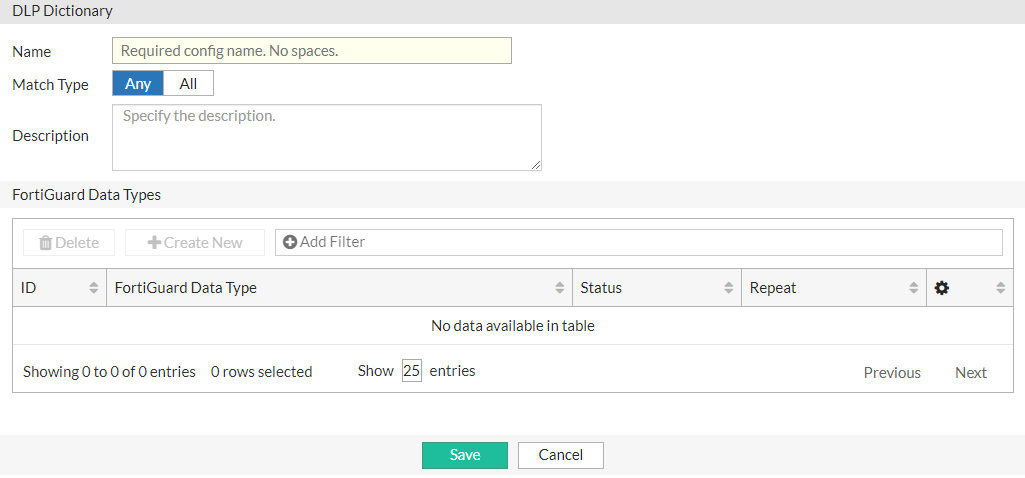Screen dimensions: 1025x478
Task: Select the Any match type
Action: [138, 84]
